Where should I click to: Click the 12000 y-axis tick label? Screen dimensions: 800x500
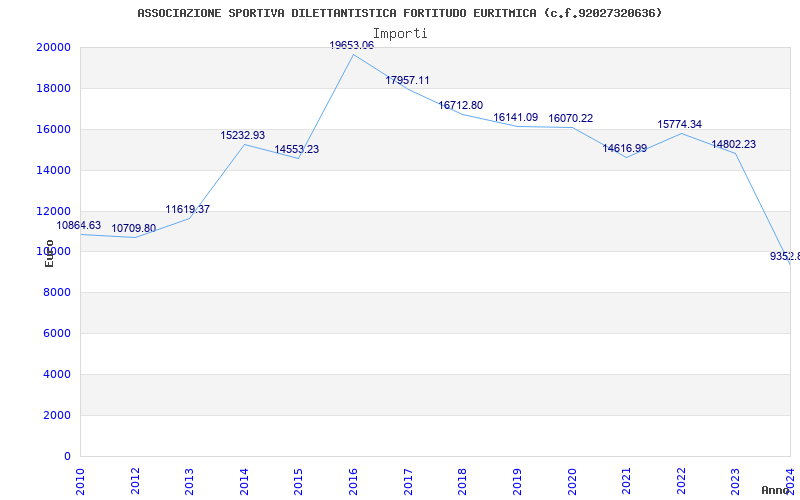(53, 211)
